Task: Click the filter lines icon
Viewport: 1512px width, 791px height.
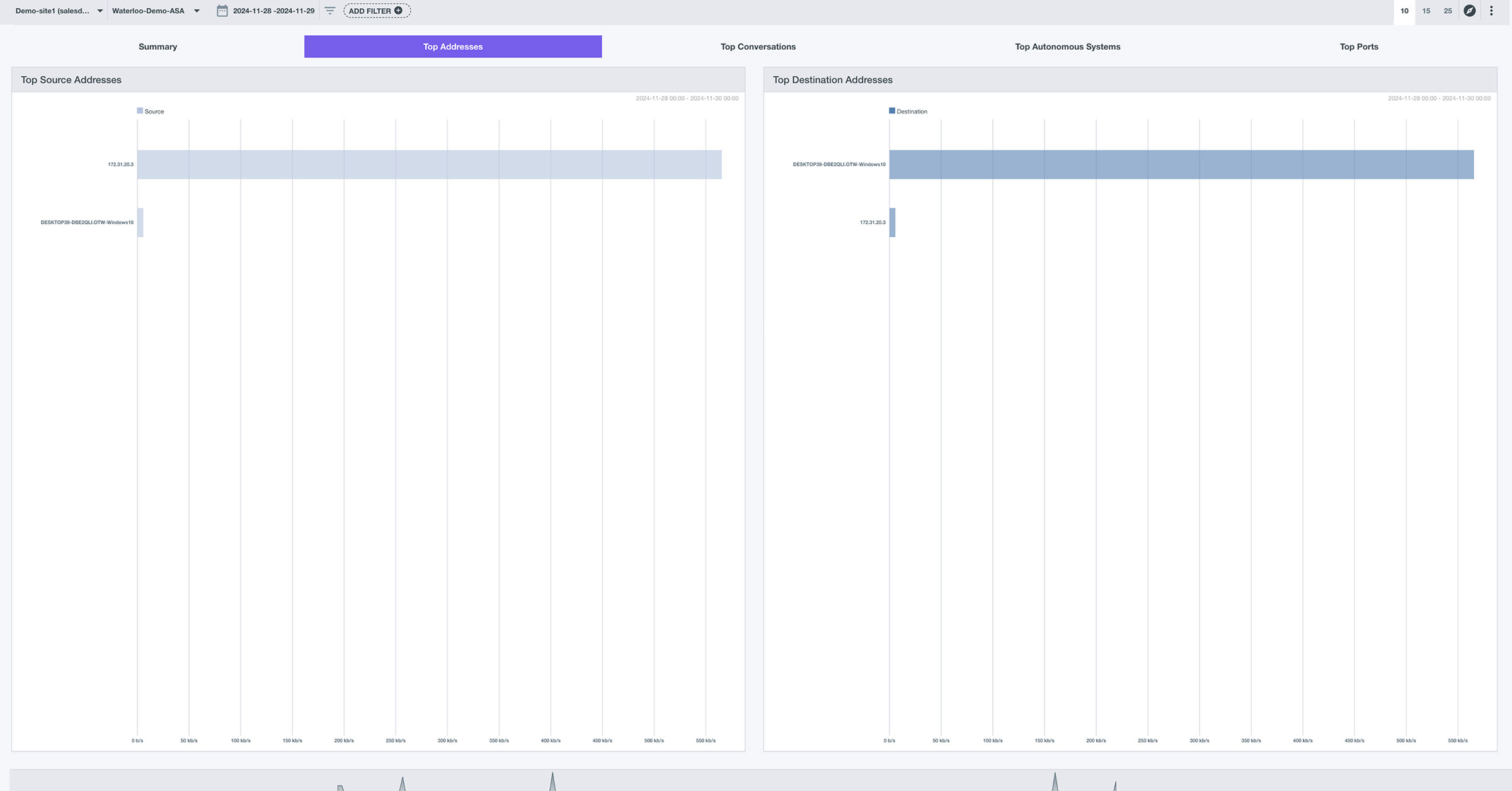Action: 329,11
